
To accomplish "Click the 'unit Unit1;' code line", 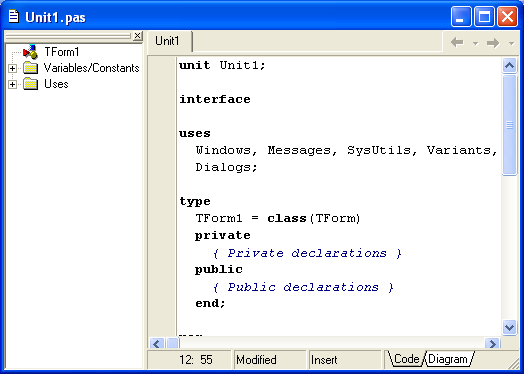I will coord(222,65).
